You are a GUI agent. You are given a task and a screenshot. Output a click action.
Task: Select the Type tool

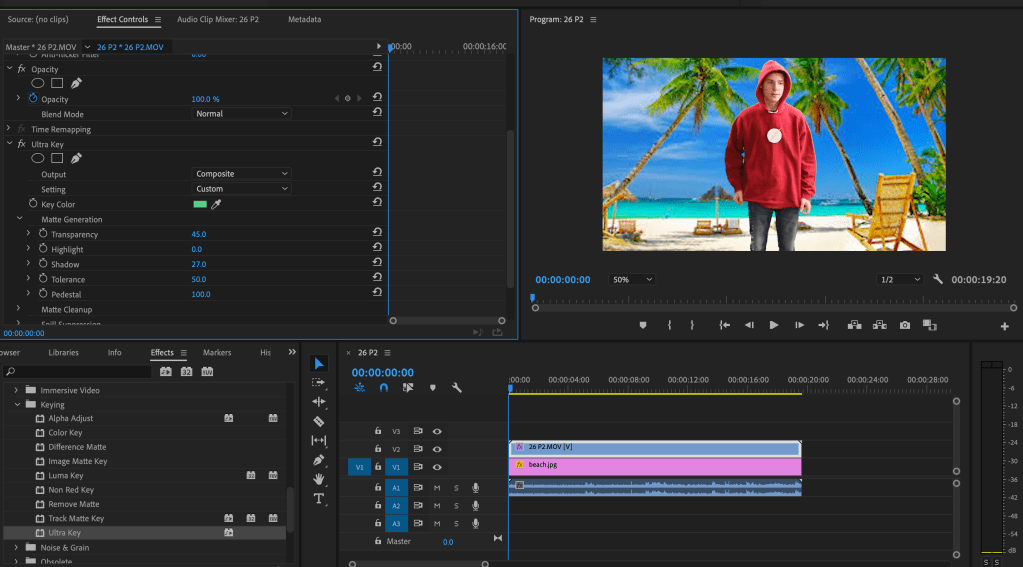click(318, 498)
